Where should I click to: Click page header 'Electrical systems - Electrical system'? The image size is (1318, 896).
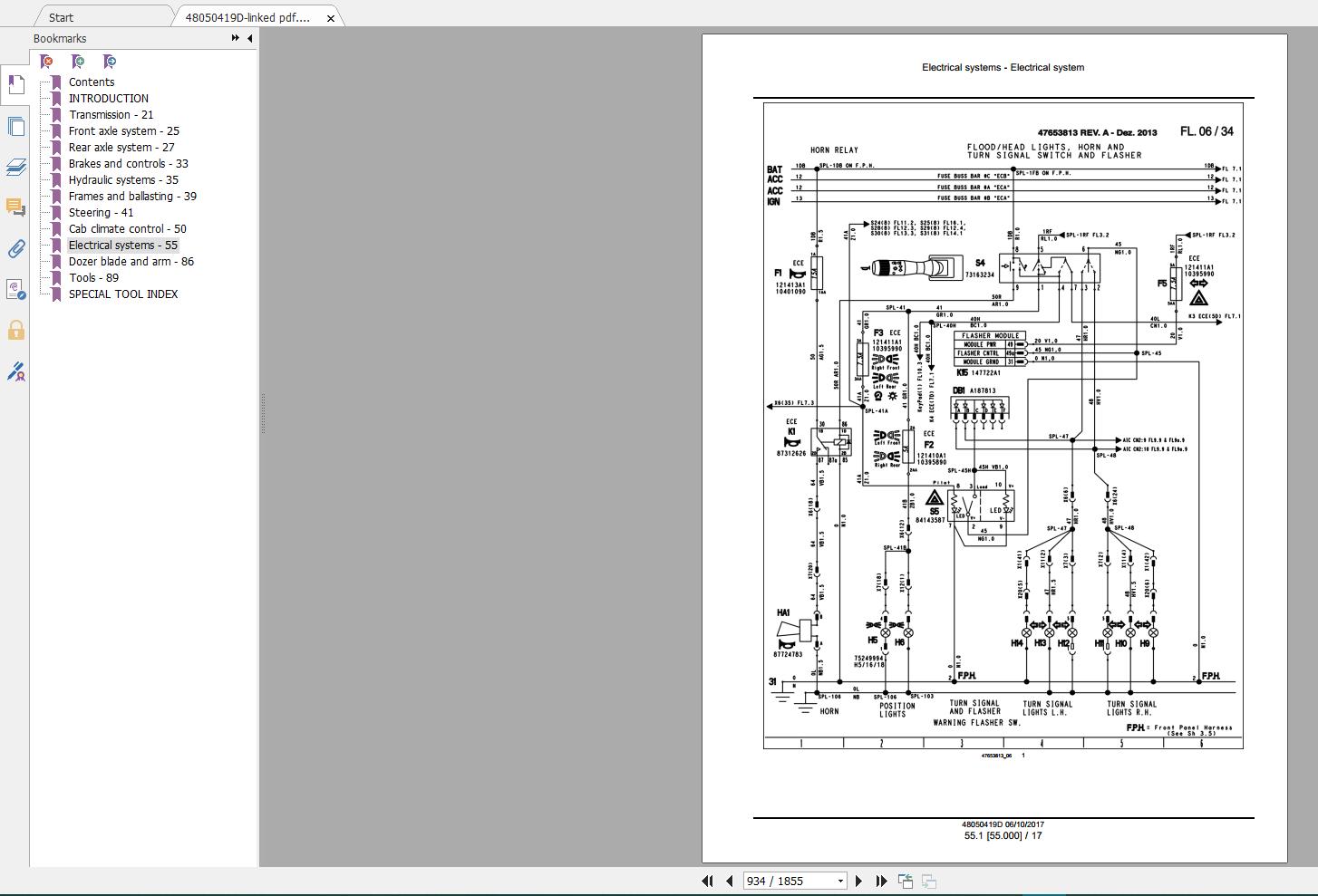[x=1003, y=67]
